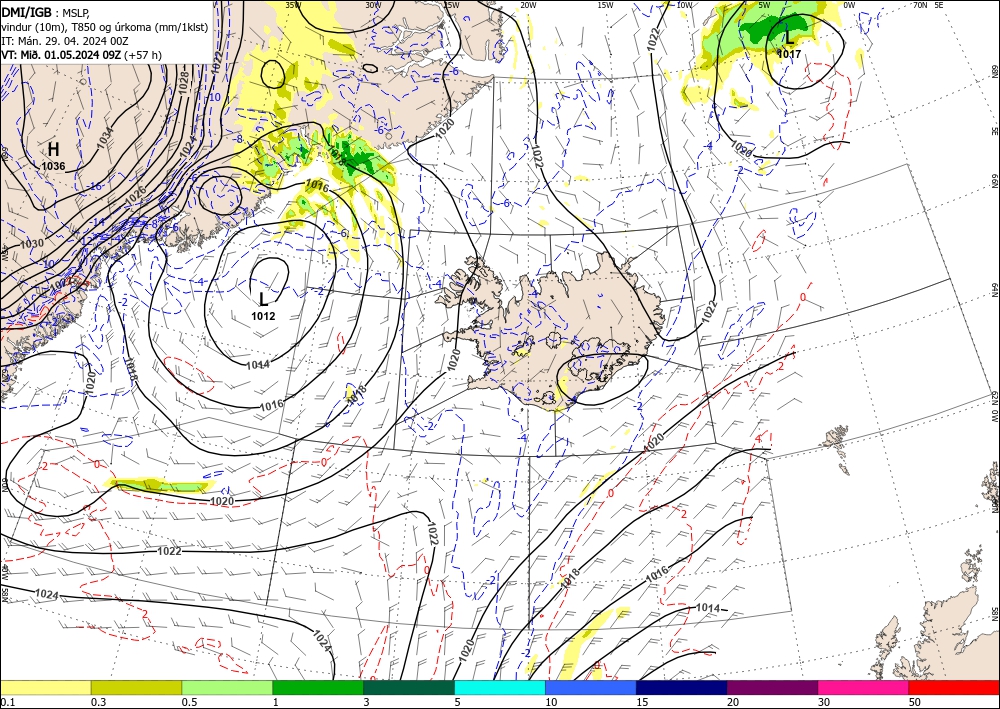This screenshot has width=1000, height=709.
Task: Click the L low-pressure symbol labeled 1012
Action: coord(263,300)
